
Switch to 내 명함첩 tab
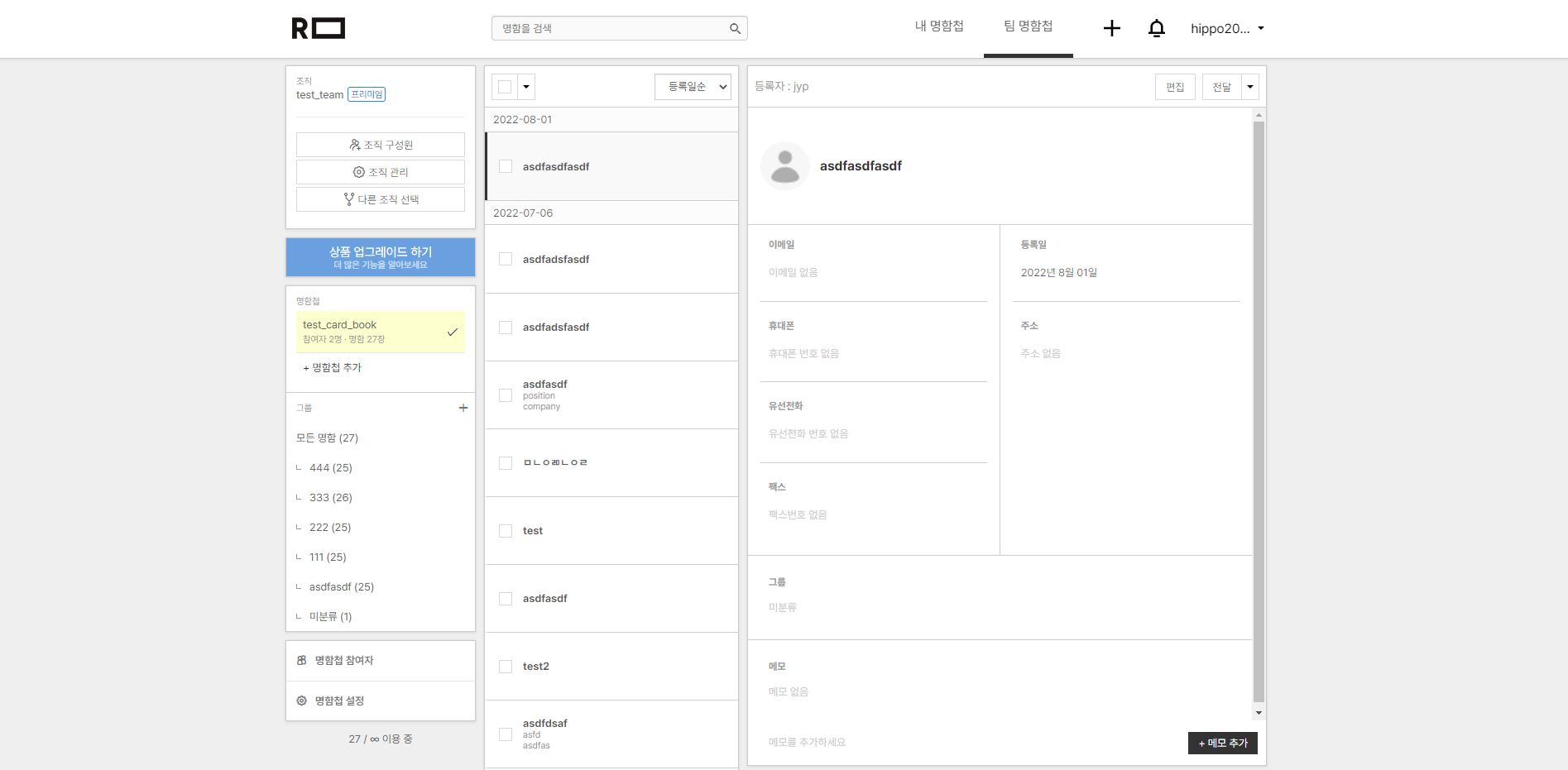[x=939, y=26]
